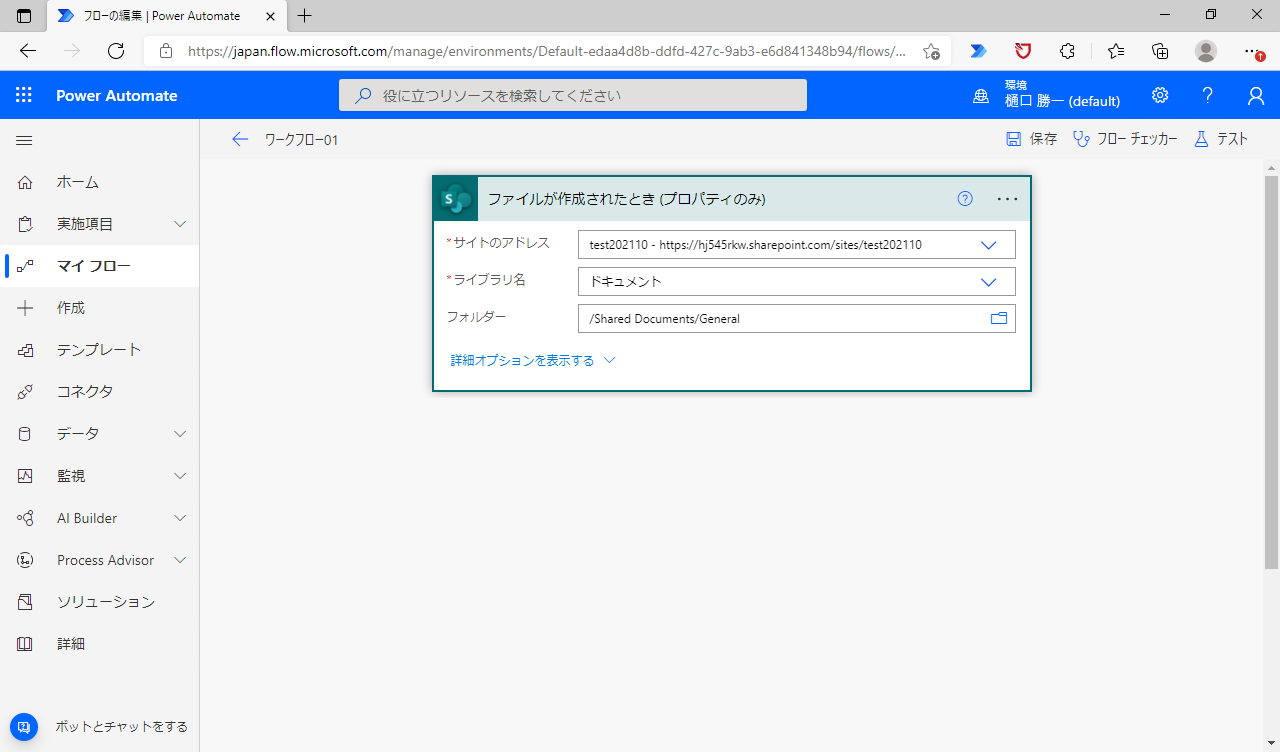
Task: Click the テンプレート icon in sidebar
Action: tap(25, 350)
